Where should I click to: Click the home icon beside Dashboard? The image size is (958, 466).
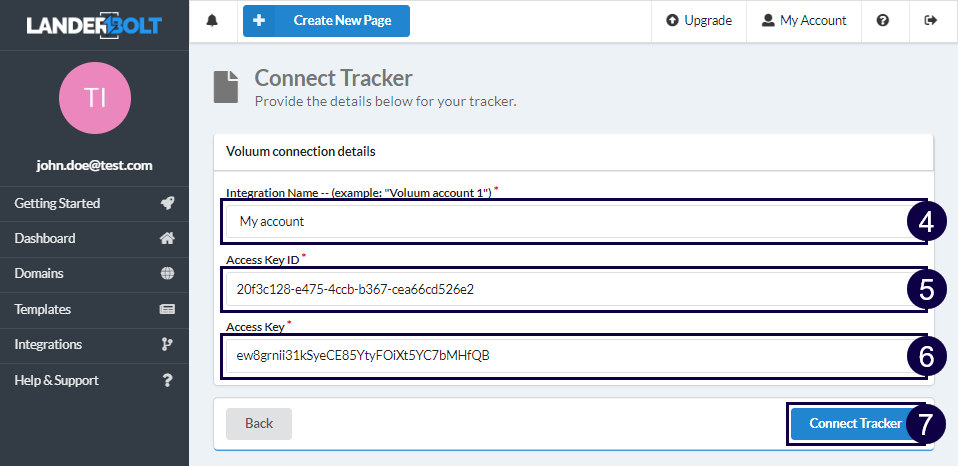click(x=167, y=239)
